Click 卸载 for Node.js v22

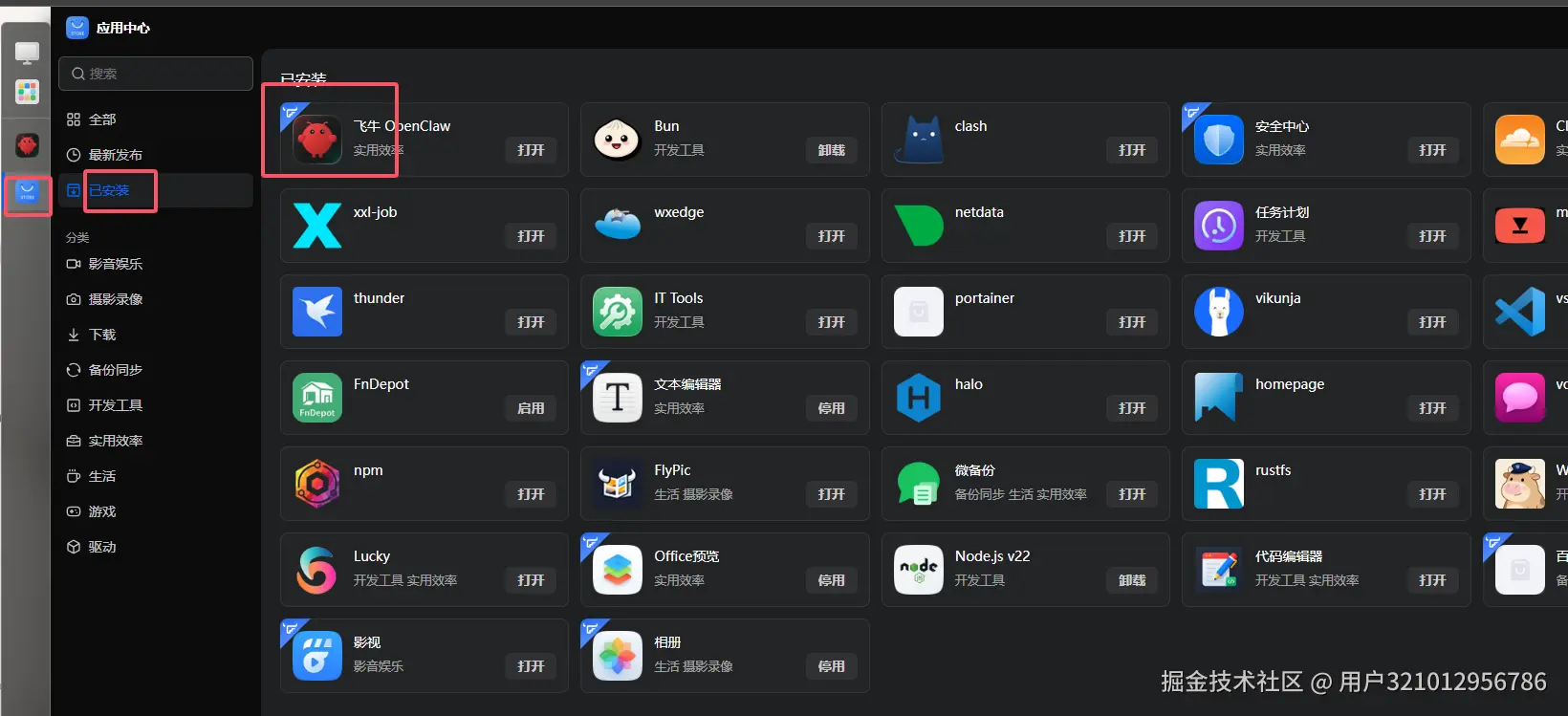(1132, 580)
